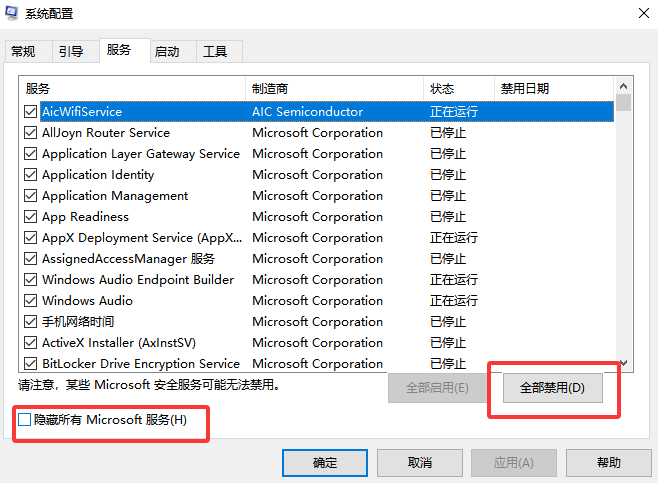Click the services list scrollbar thumb
This screenshot has height=483, width=658.
pyautogui.click(x=624, y=102)
